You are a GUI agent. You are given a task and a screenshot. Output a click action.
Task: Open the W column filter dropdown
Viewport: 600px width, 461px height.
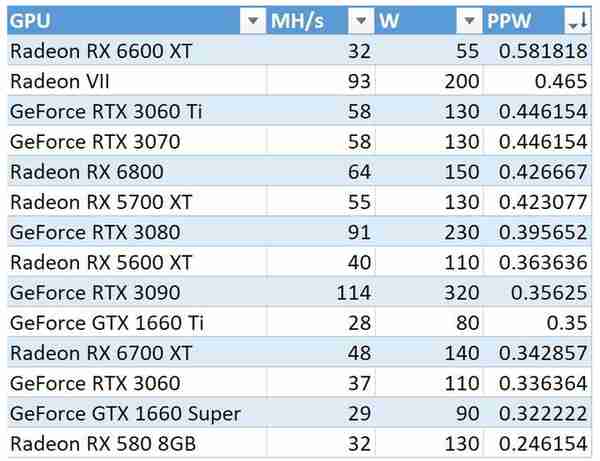pyautogui.click(x=469, y=21)
